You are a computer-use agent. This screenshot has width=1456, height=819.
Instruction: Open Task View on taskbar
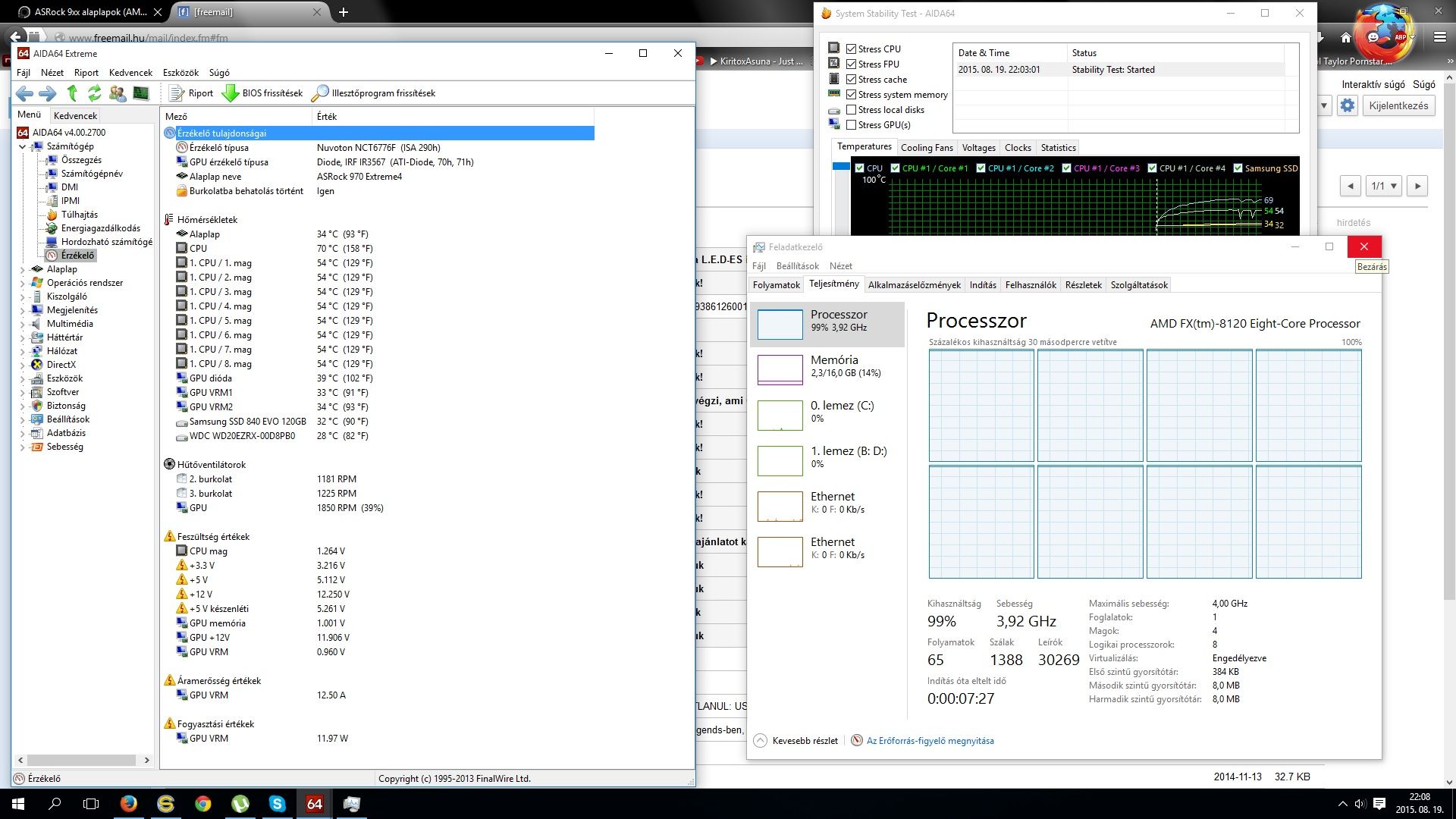click(91, 804)
